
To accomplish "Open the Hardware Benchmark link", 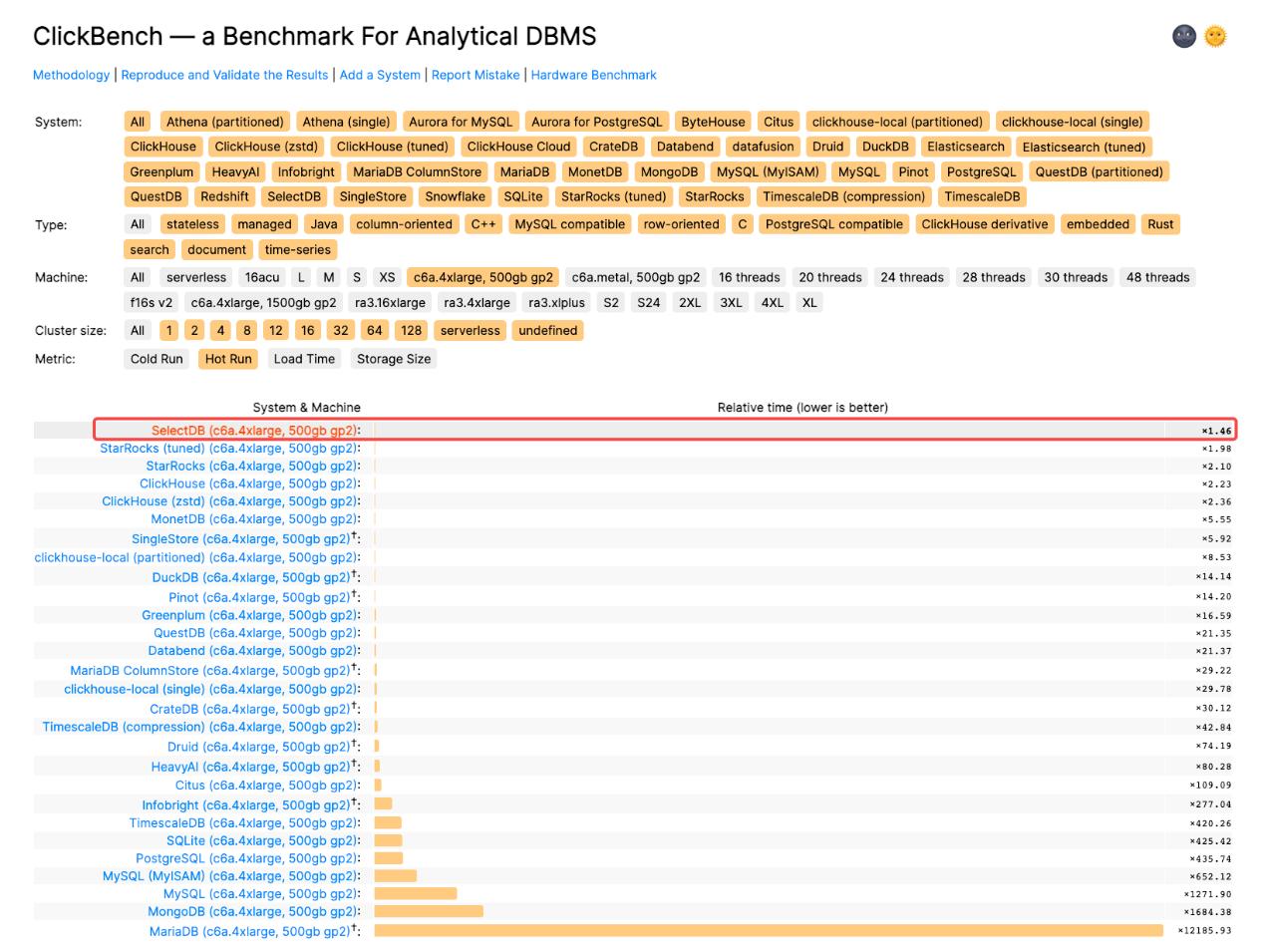I will (x=595, y=74).
